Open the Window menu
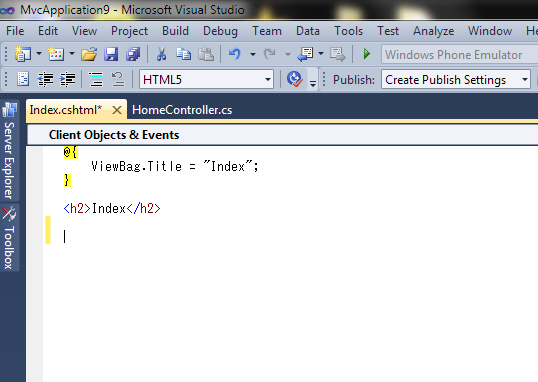Image resolution: width=538 pixels, height=382 pixels. click(x=490, y=31)
